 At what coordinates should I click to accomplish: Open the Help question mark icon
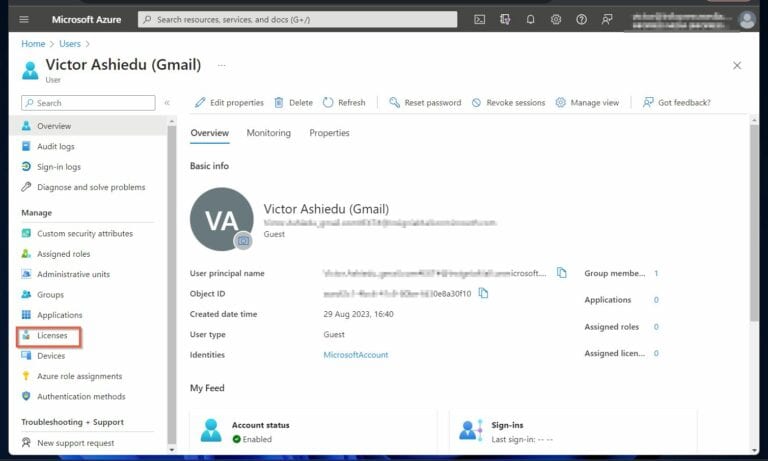[x=581, y=20]
